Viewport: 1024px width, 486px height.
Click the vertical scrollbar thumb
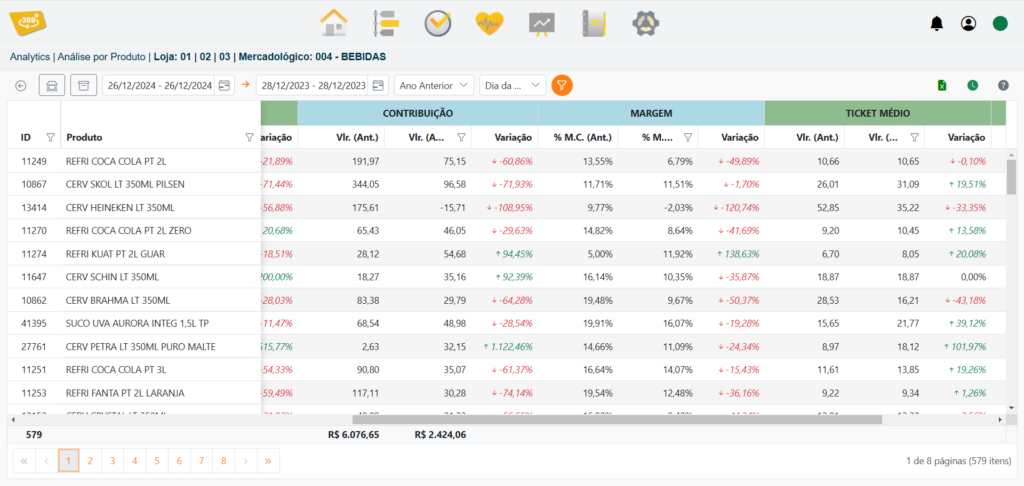(x=1012, y=177)
